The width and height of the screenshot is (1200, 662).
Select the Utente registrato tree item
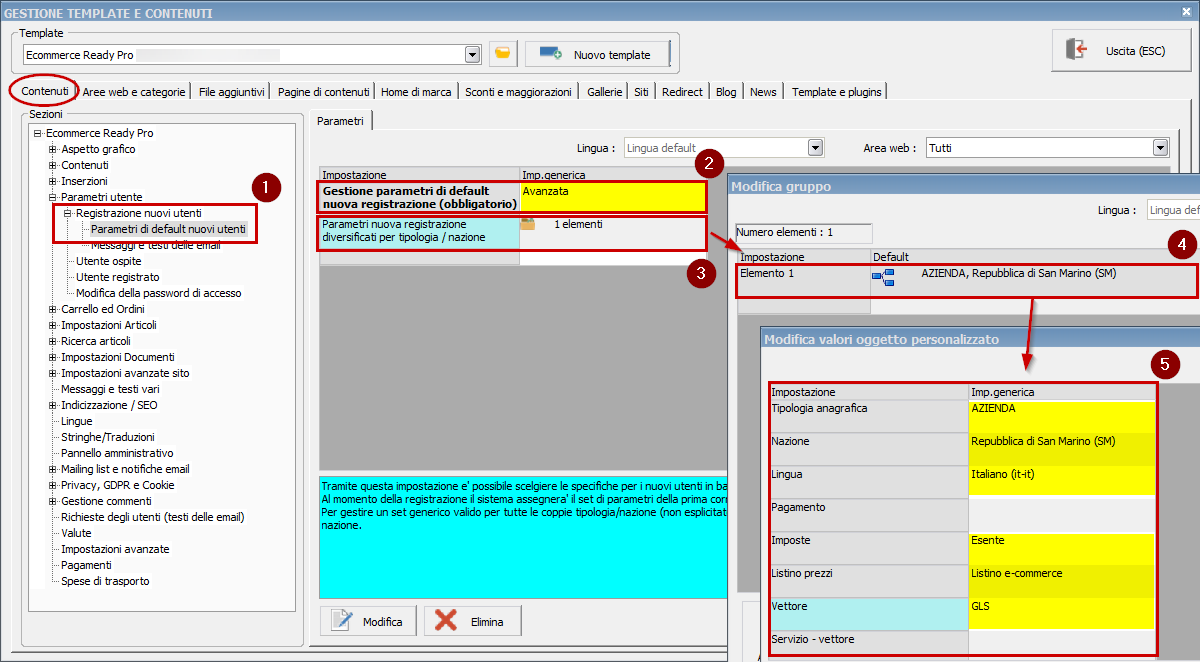(118, 277)
